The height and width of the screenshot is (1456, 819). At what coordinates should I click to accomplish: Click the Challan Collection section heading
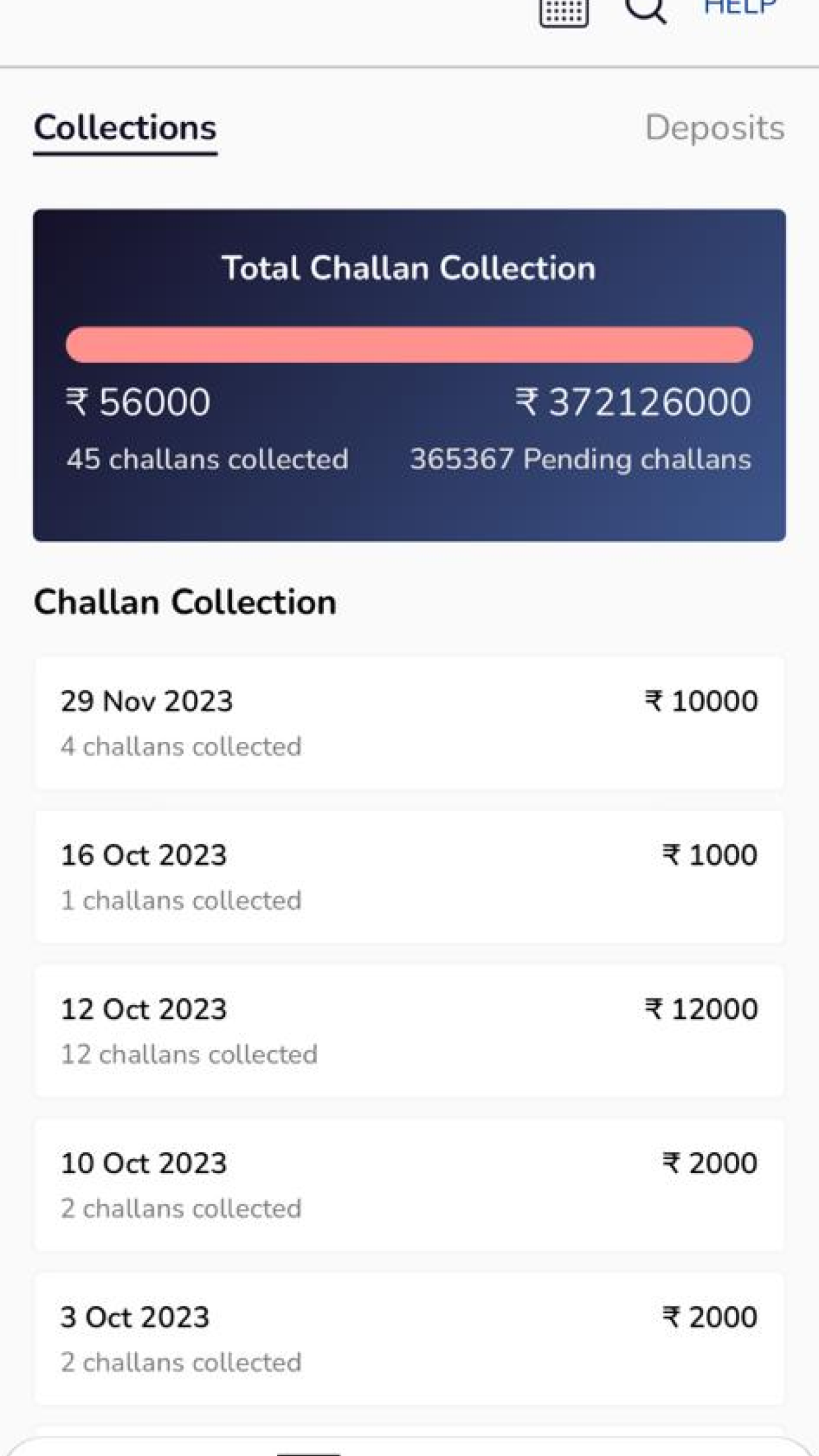185,602
